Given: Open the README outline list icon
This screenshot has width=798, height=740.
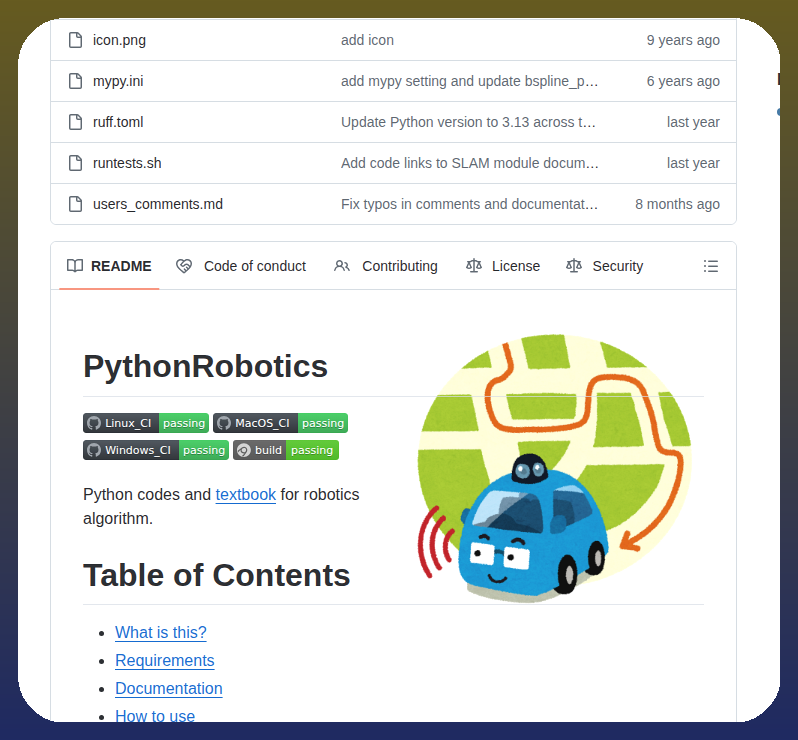Looking at the screenshot, I should pyautogui.click(x=711, y=266).
